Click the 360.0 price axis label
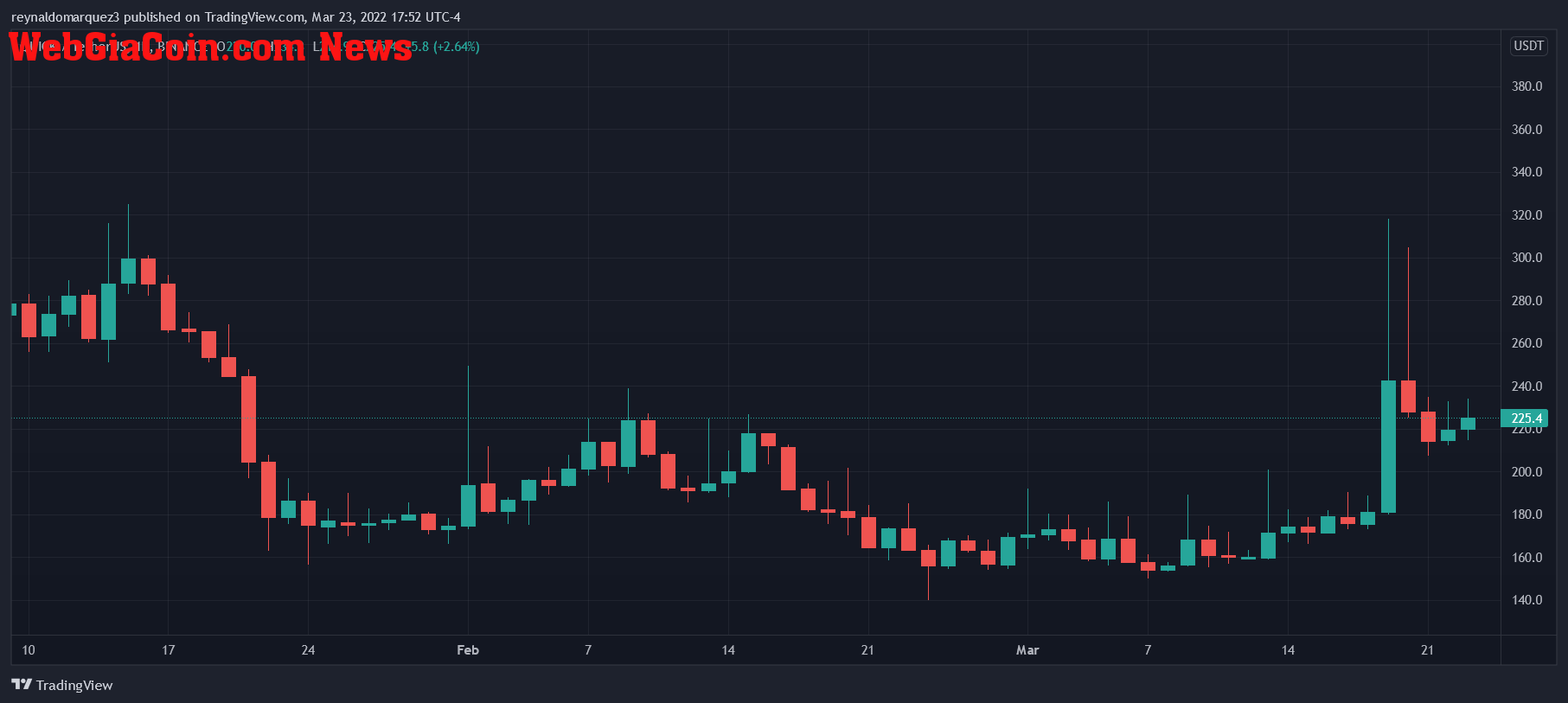Viewport: 1568px width, 703px height. [x=1526, y=130]
